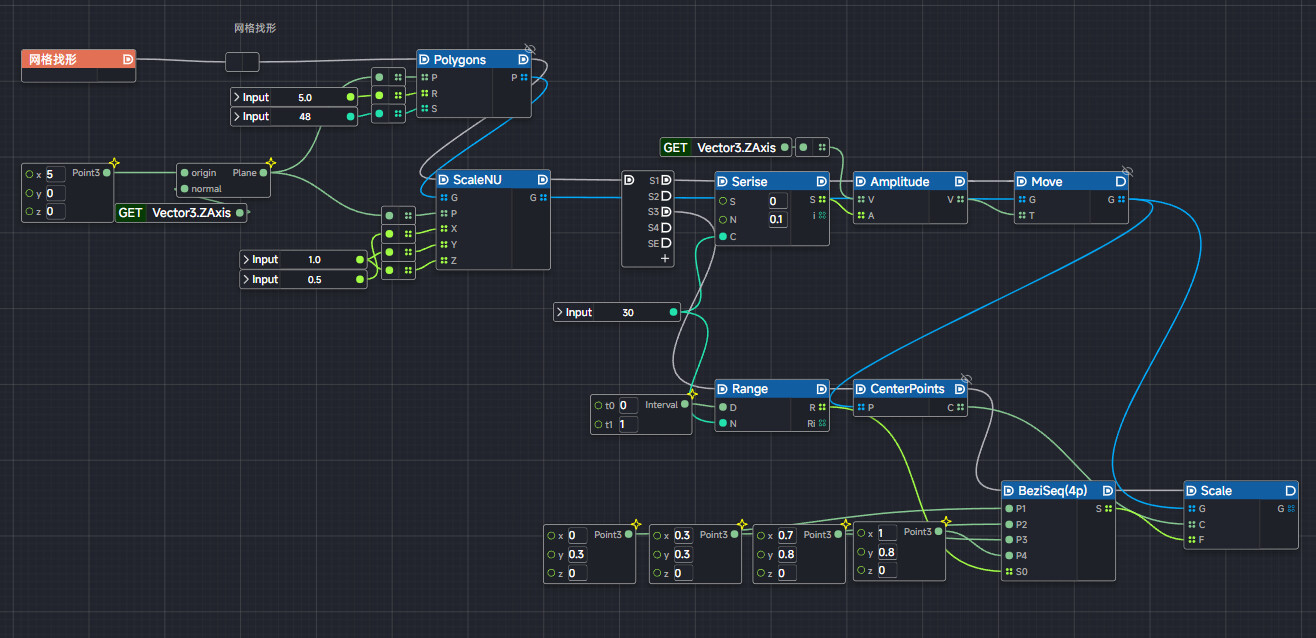
Task: Select the Range node title
Action: click(x=749, y=389)
